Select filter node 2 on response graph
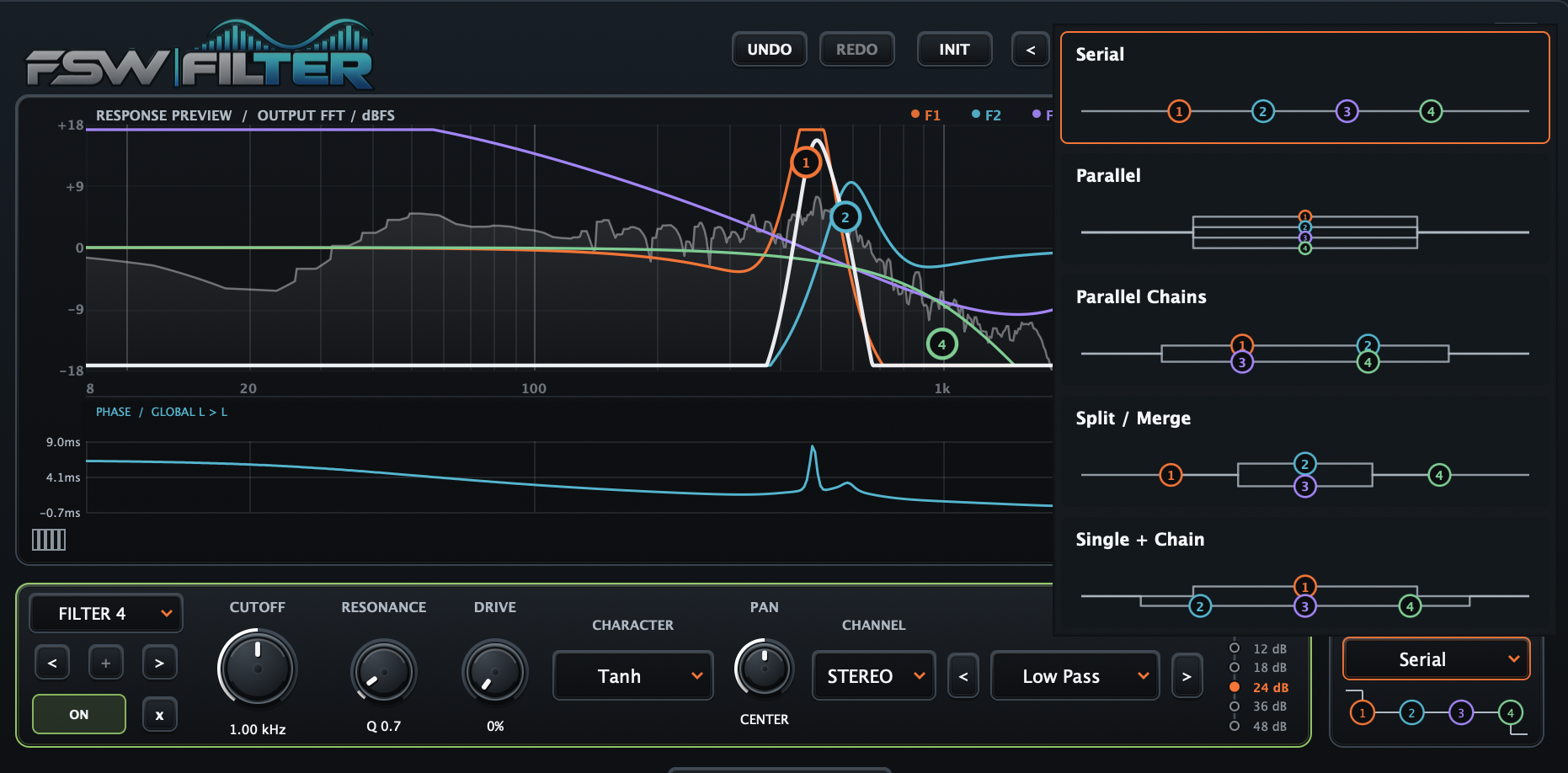 pos(845,217)
